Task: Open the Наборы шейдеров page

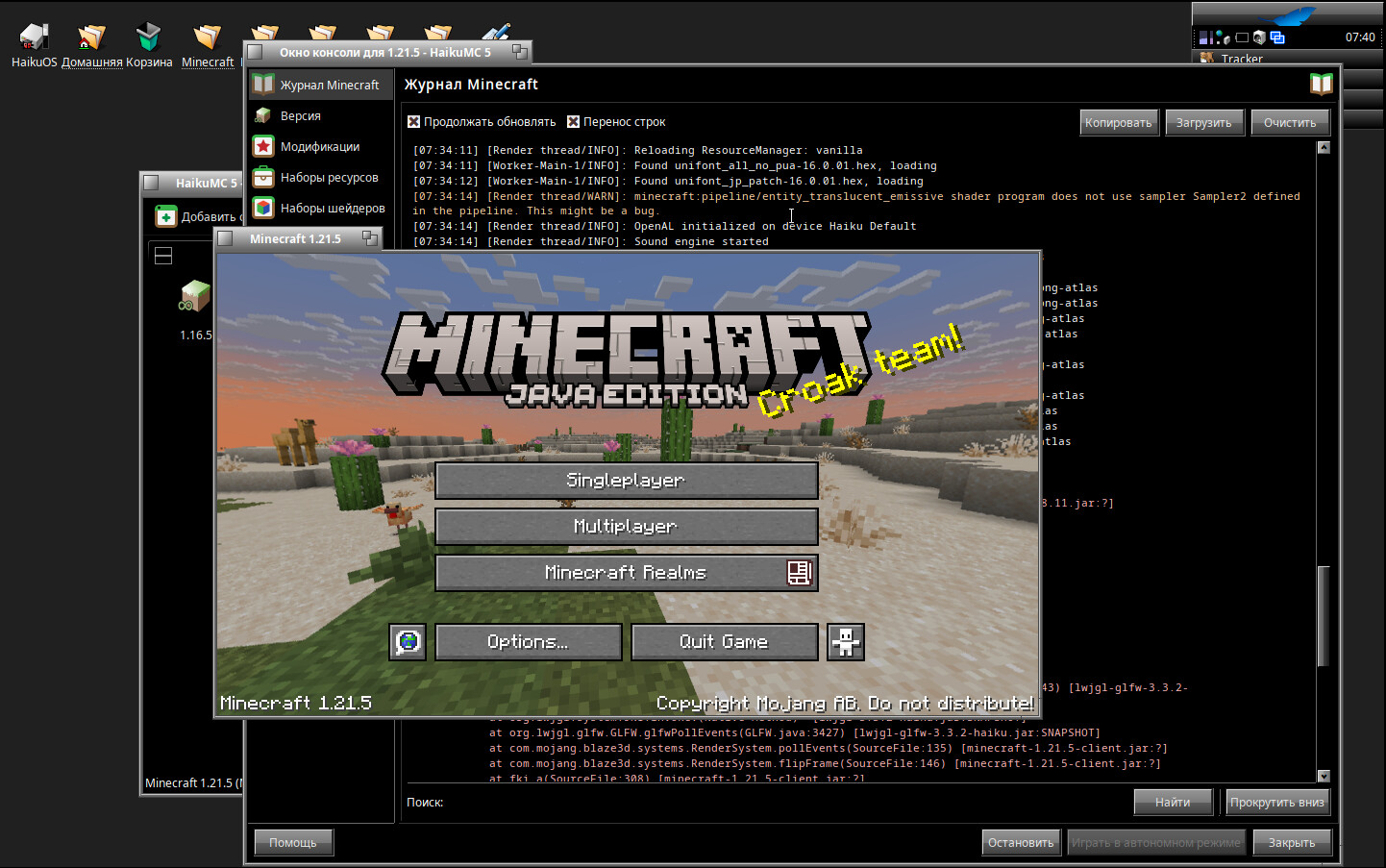Action: point(332,209)
